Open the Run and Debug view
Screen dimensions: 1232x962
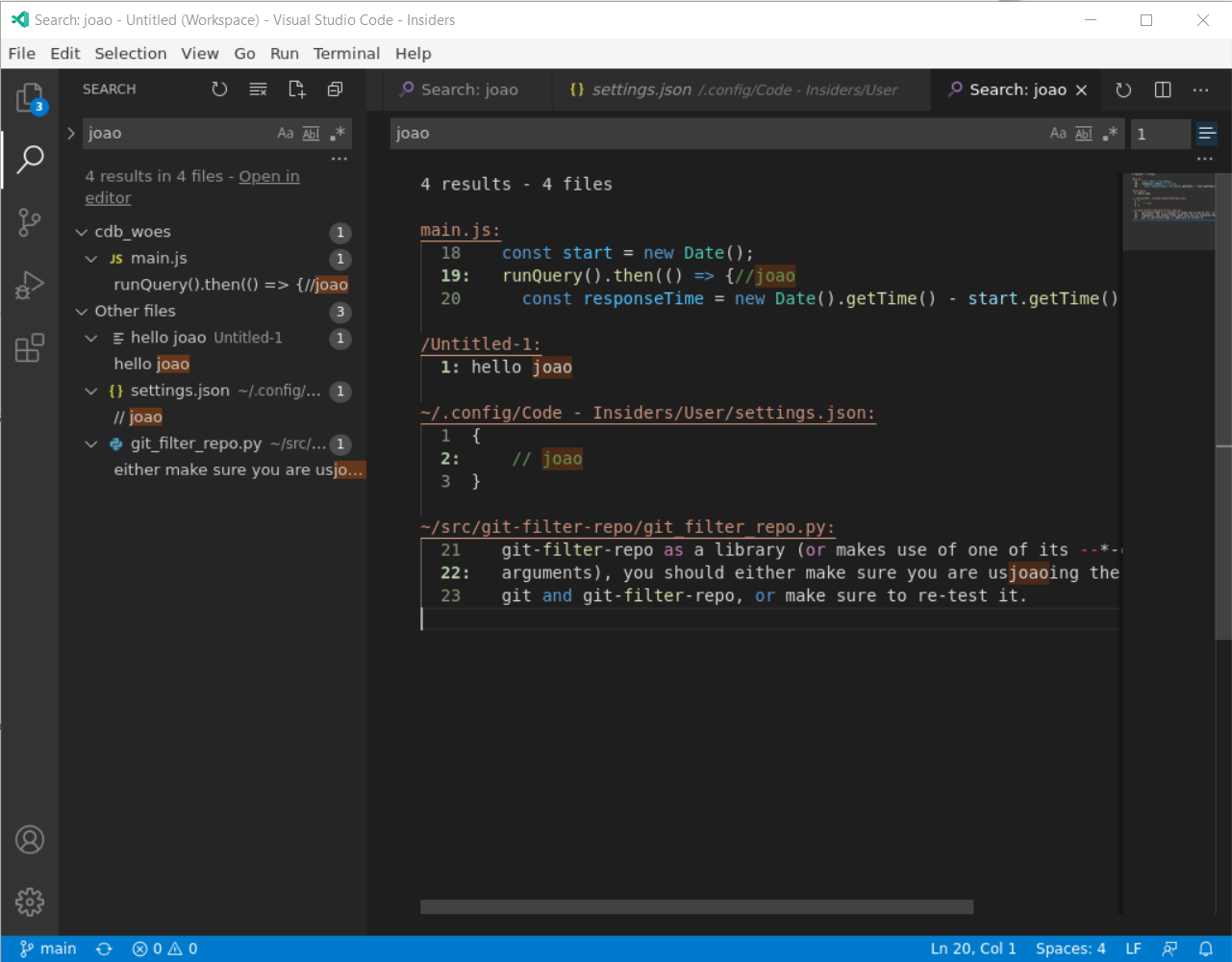(x=30, y=285)
